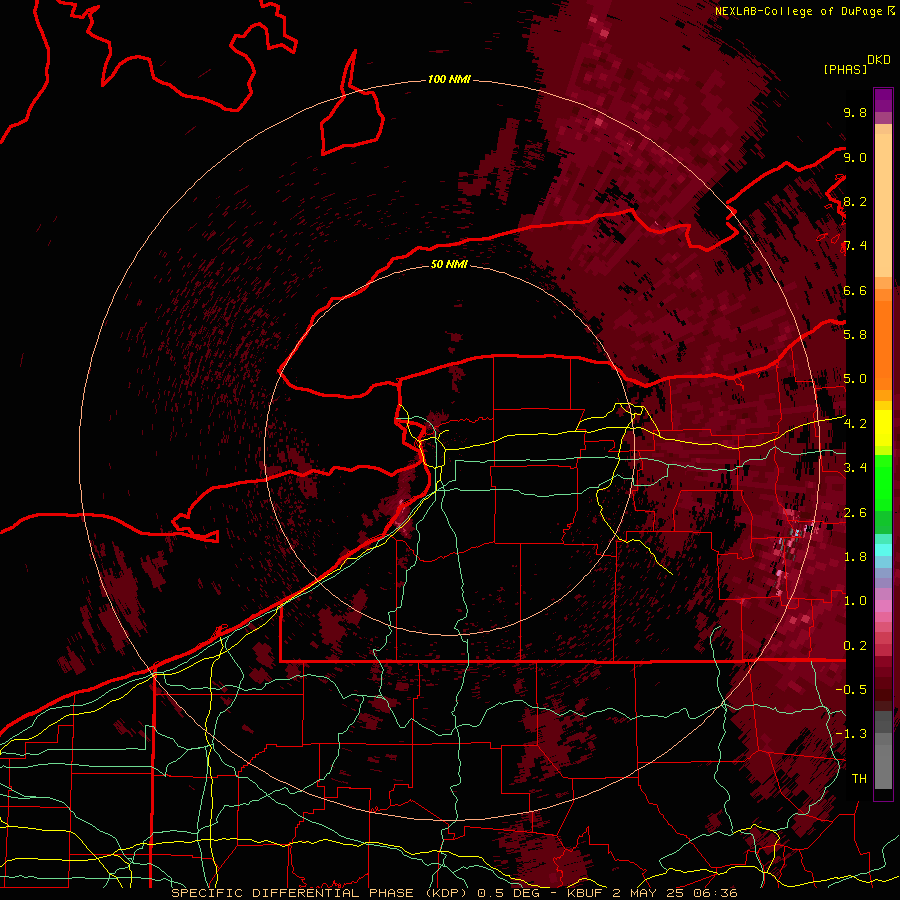Pick the pale peach segment of the color bar

pyautogui.click(x=883, y=207)
